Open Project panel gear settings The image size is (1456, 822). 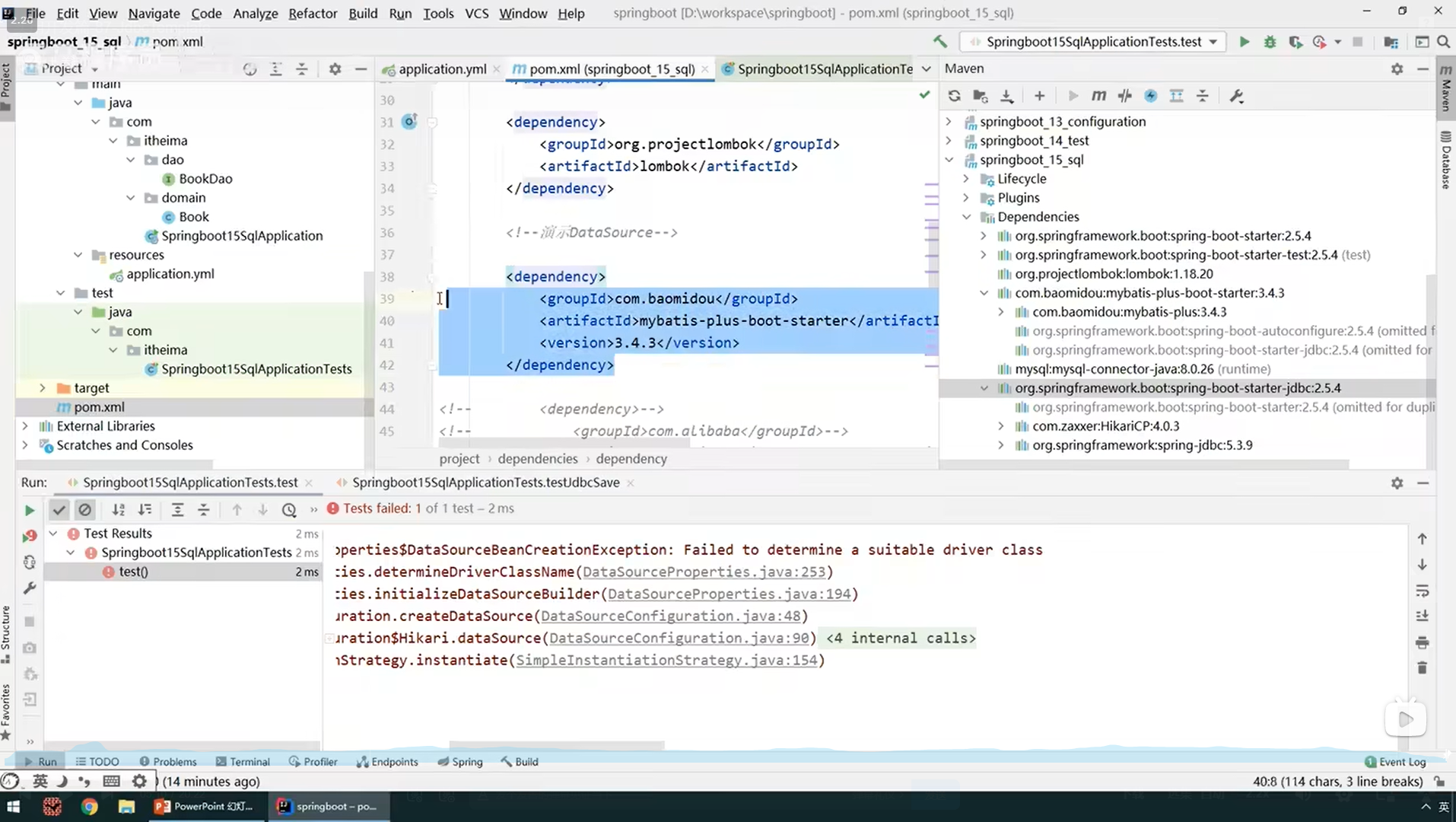click(x=335, y=69)
